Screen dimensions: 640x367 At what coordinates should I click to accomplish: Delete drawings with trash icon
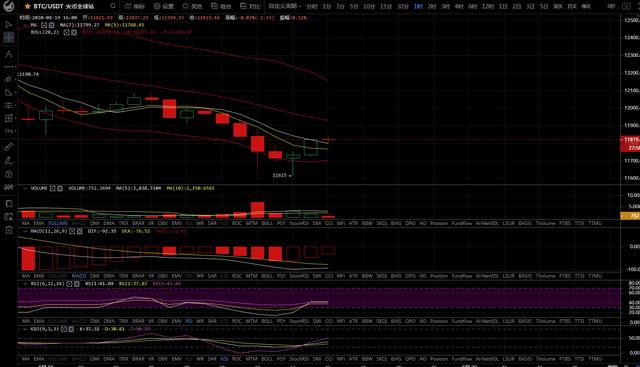point(9,230)
